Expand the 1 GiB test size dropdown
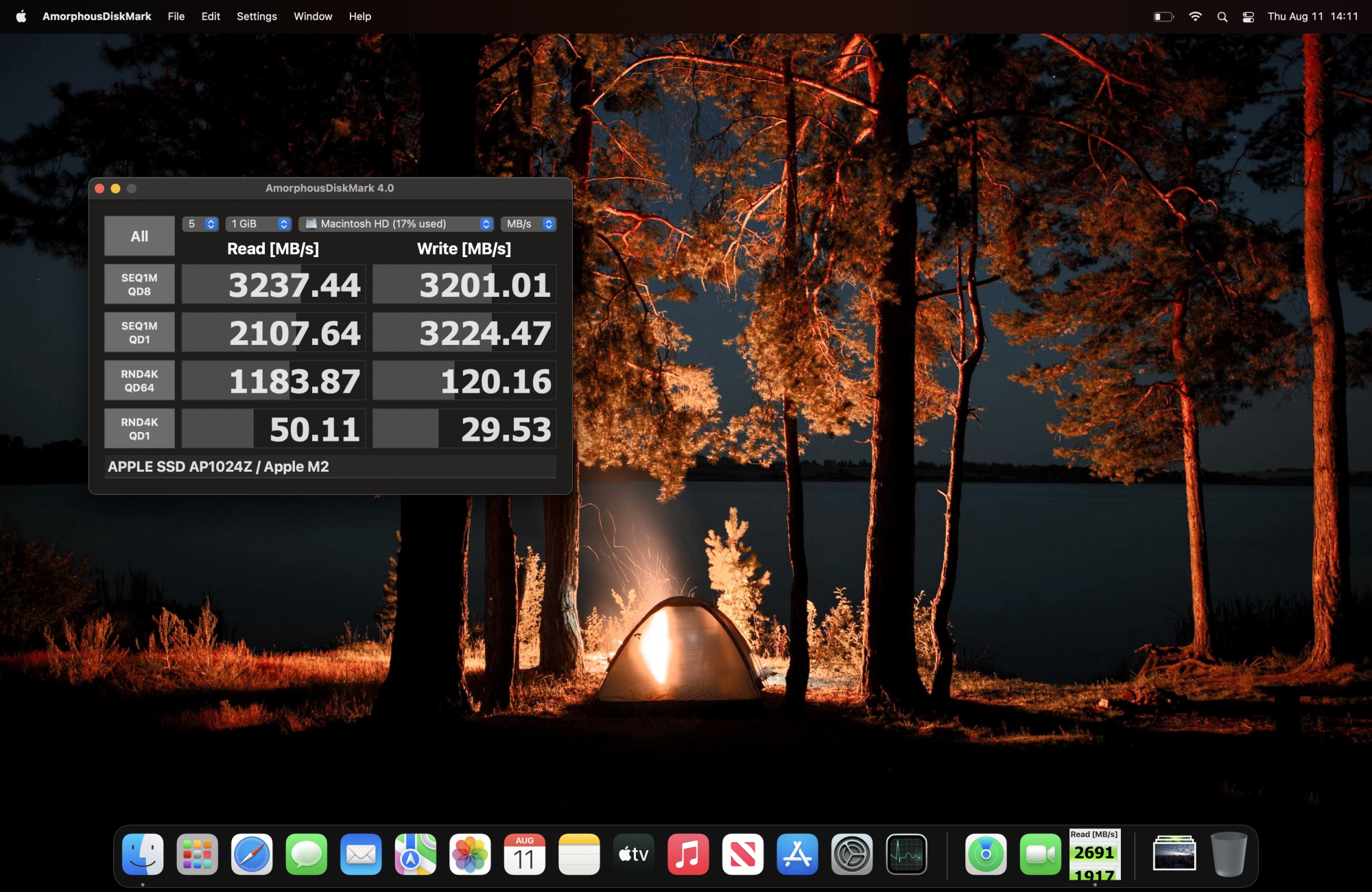This screenshot has height=892, width=1372. pos(259,224)
